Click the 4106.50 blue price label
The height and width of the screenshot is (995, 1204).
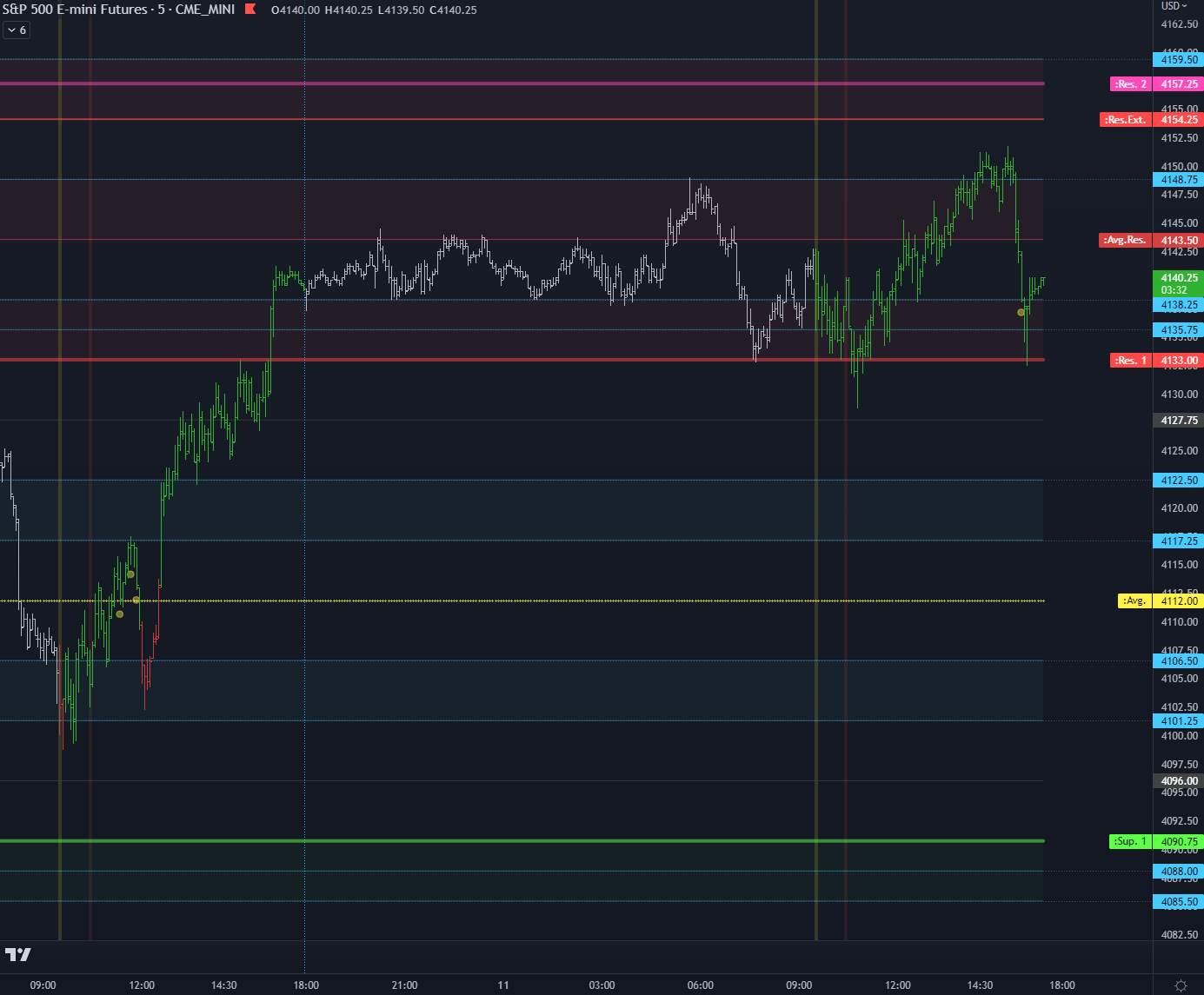(1179, 661)
